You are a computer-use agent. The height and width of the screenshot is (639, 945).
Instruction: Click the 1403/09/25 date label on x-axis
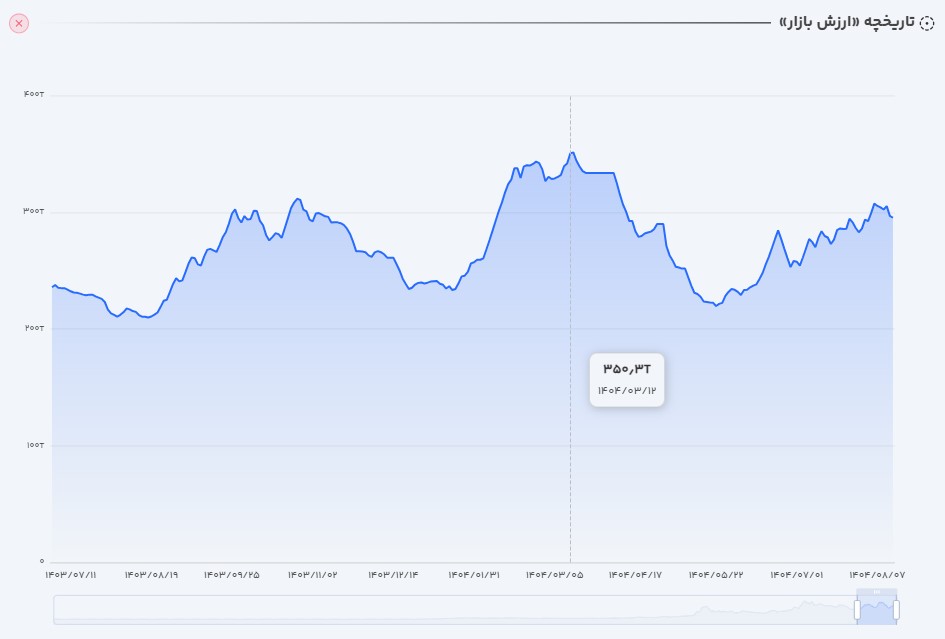(231, 575)
